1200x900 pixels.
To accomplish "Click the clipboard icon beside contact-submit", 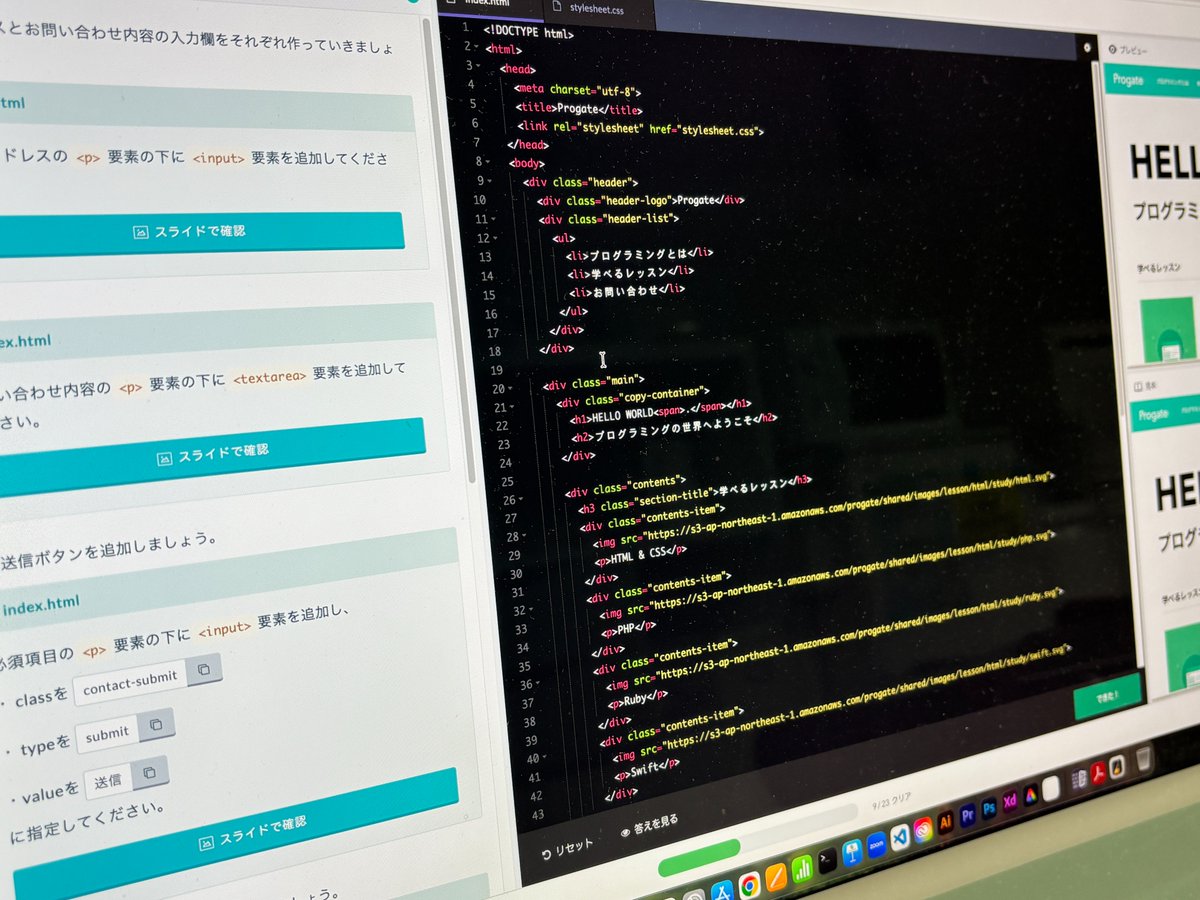I will click(204, 671).
